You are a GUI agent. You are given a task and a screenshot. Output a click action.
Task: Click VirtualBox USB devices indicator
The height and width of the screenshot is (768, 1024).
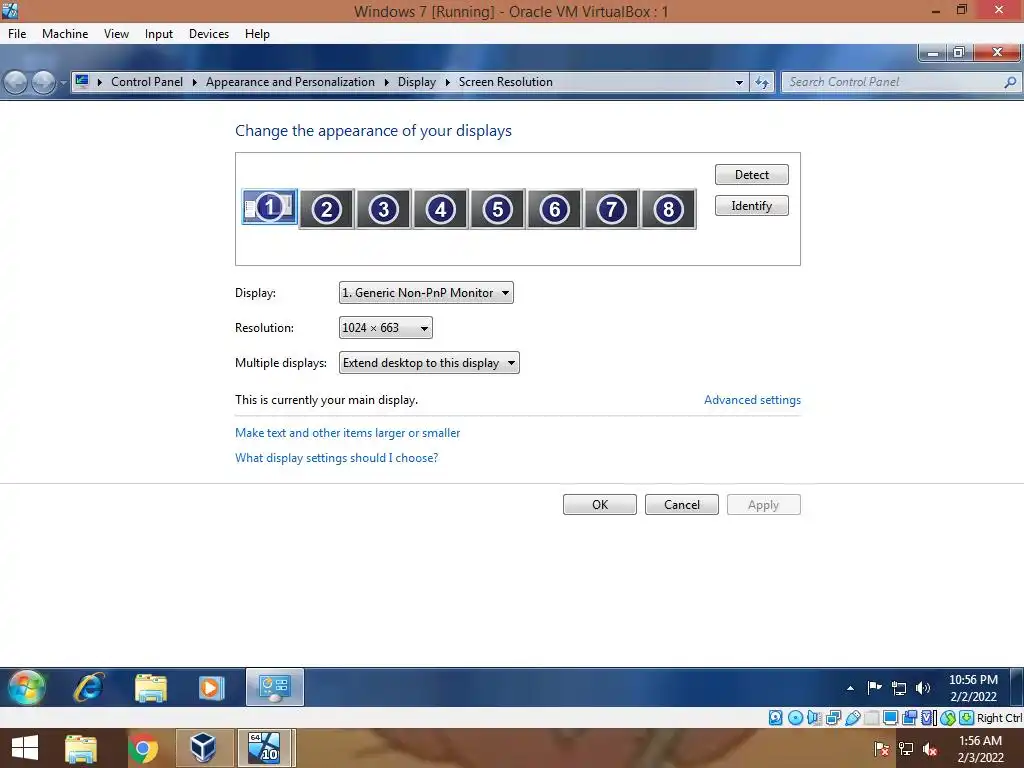(x=852, y=718)
